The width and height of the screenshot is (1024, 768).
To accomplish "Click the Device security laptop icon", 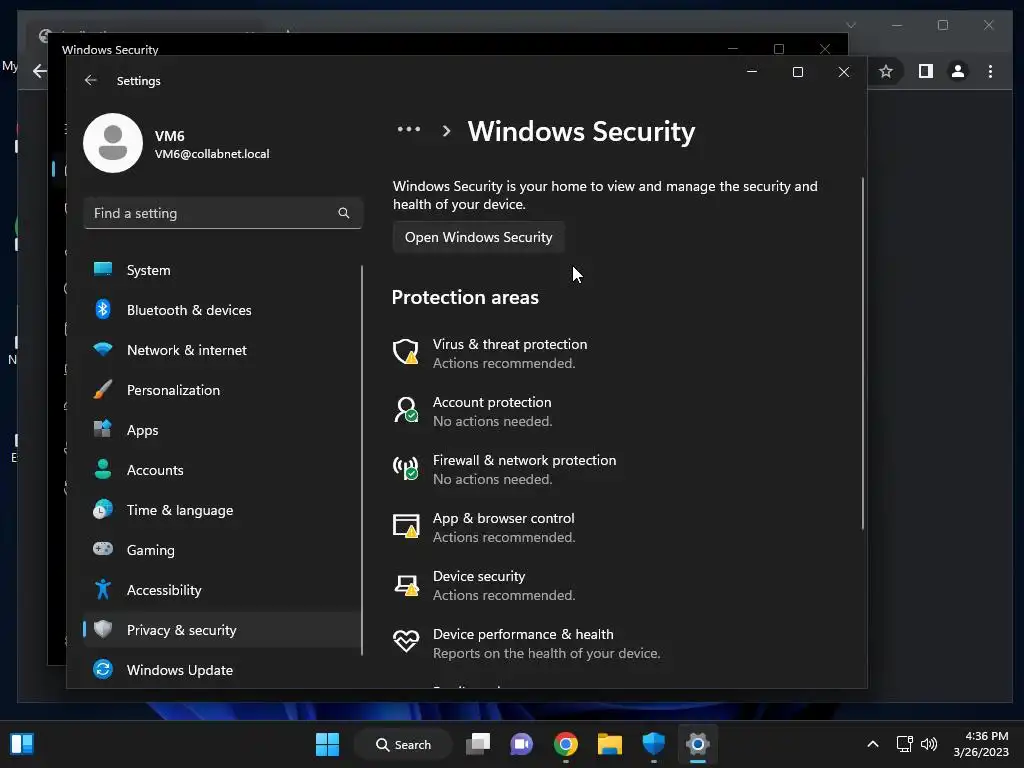I will pos(406,584).
